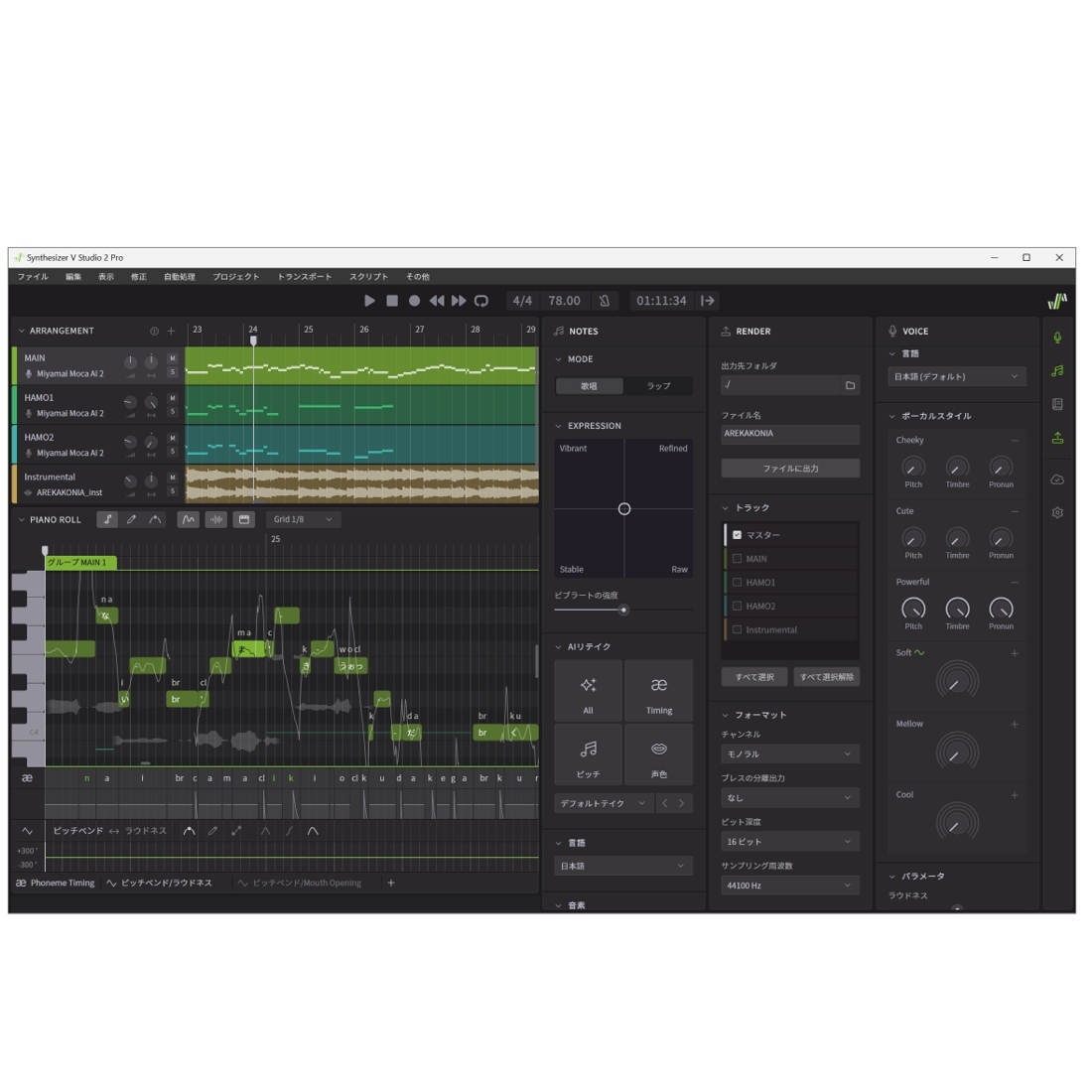This screenshot has width=1092, height=1092.
Task: Mute the HAMO2 track
Action: point(173,438)
